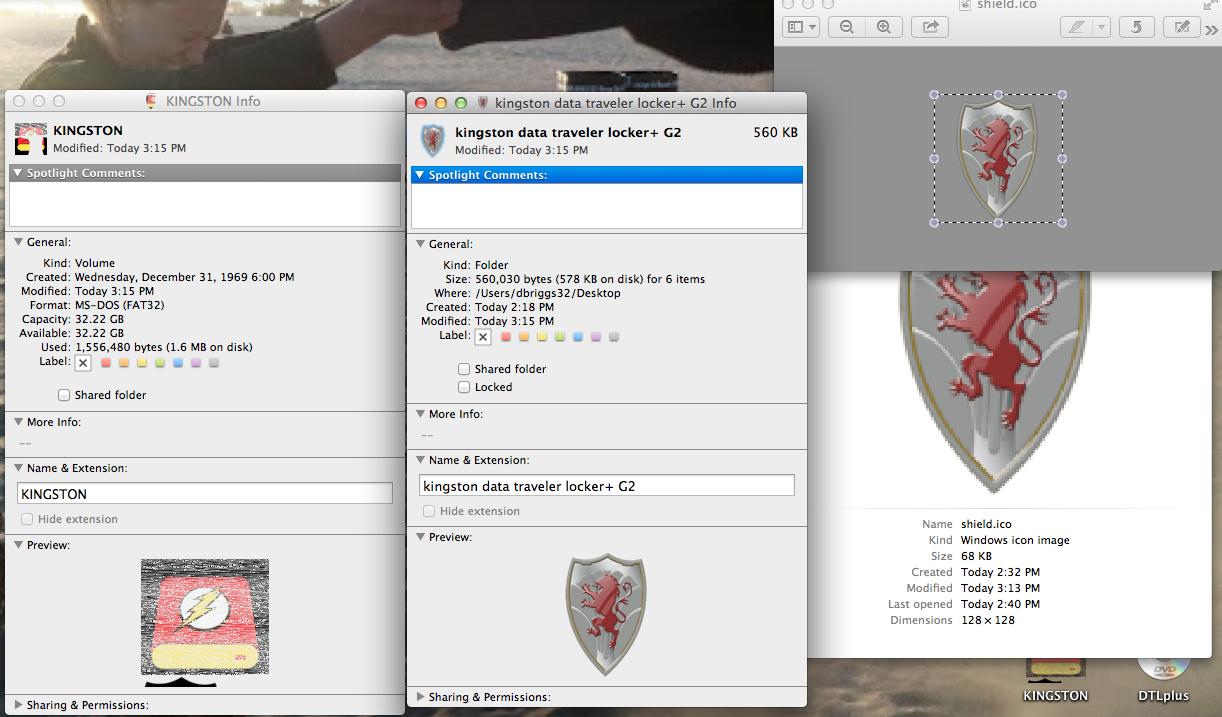Click the highlighter markup tool in Preview
Screen dimensions: 1222x717
pyautogui.click(x=1076, y=27)
